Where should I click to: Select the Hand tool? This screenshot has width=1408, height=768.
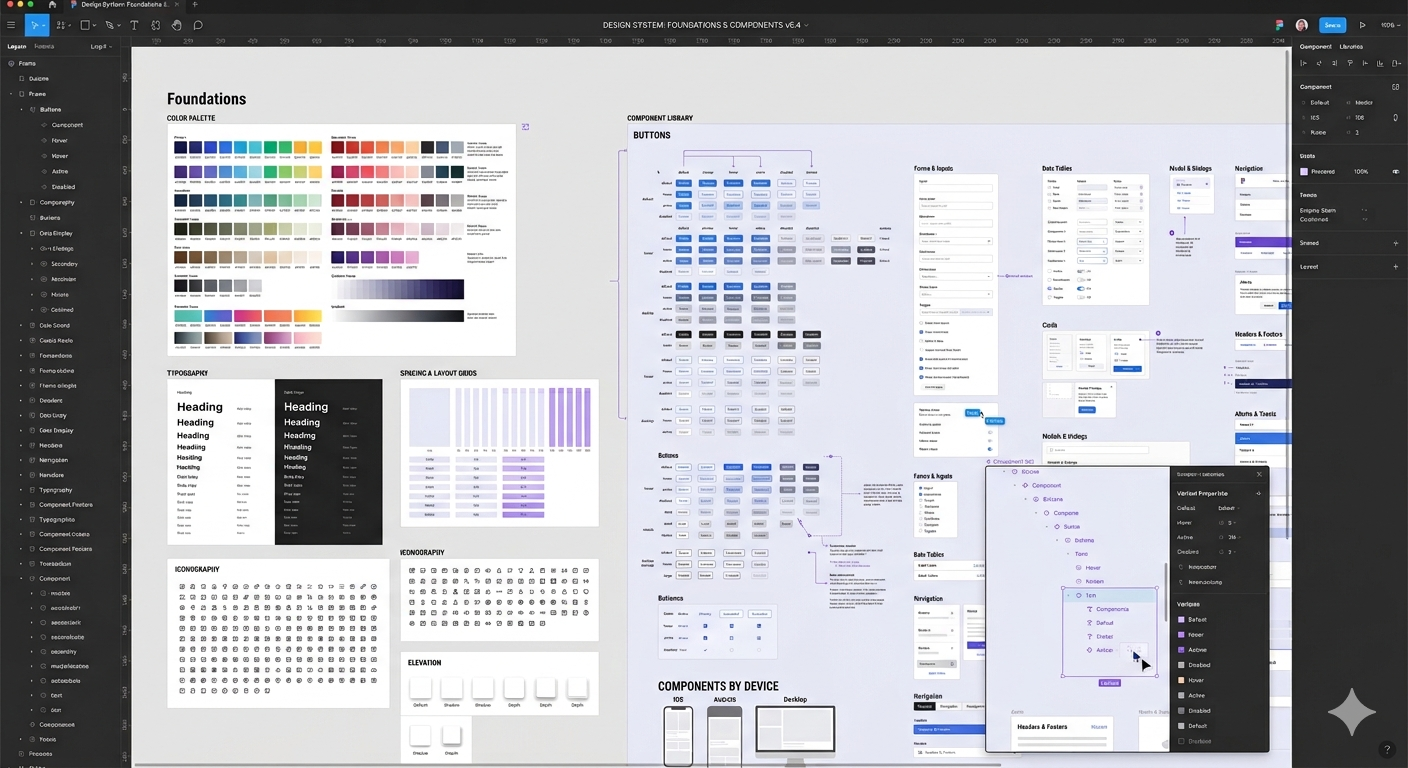pos(176,25)
